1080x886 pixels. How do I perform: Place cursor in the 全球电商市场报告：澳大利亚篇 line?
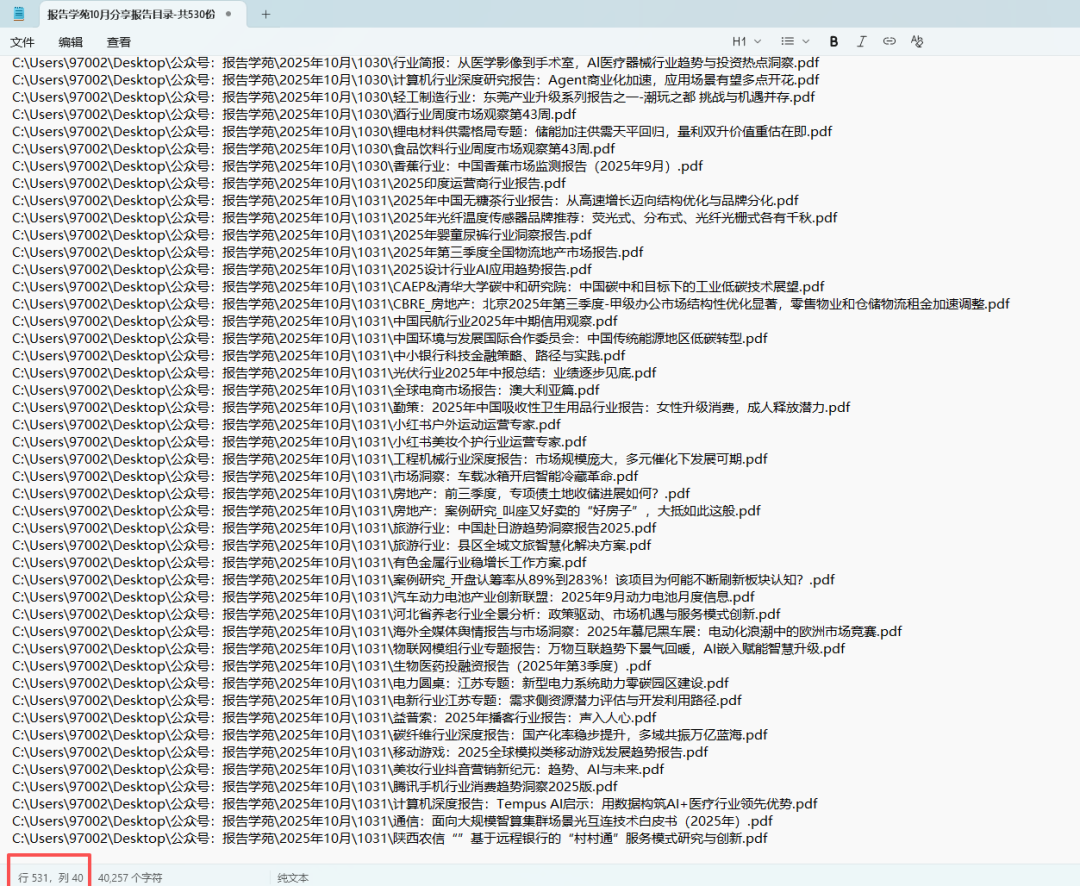click(495, 390)
